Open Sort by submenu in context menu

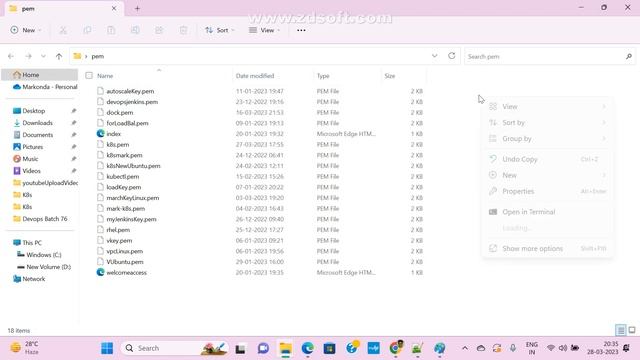point(547,123)
